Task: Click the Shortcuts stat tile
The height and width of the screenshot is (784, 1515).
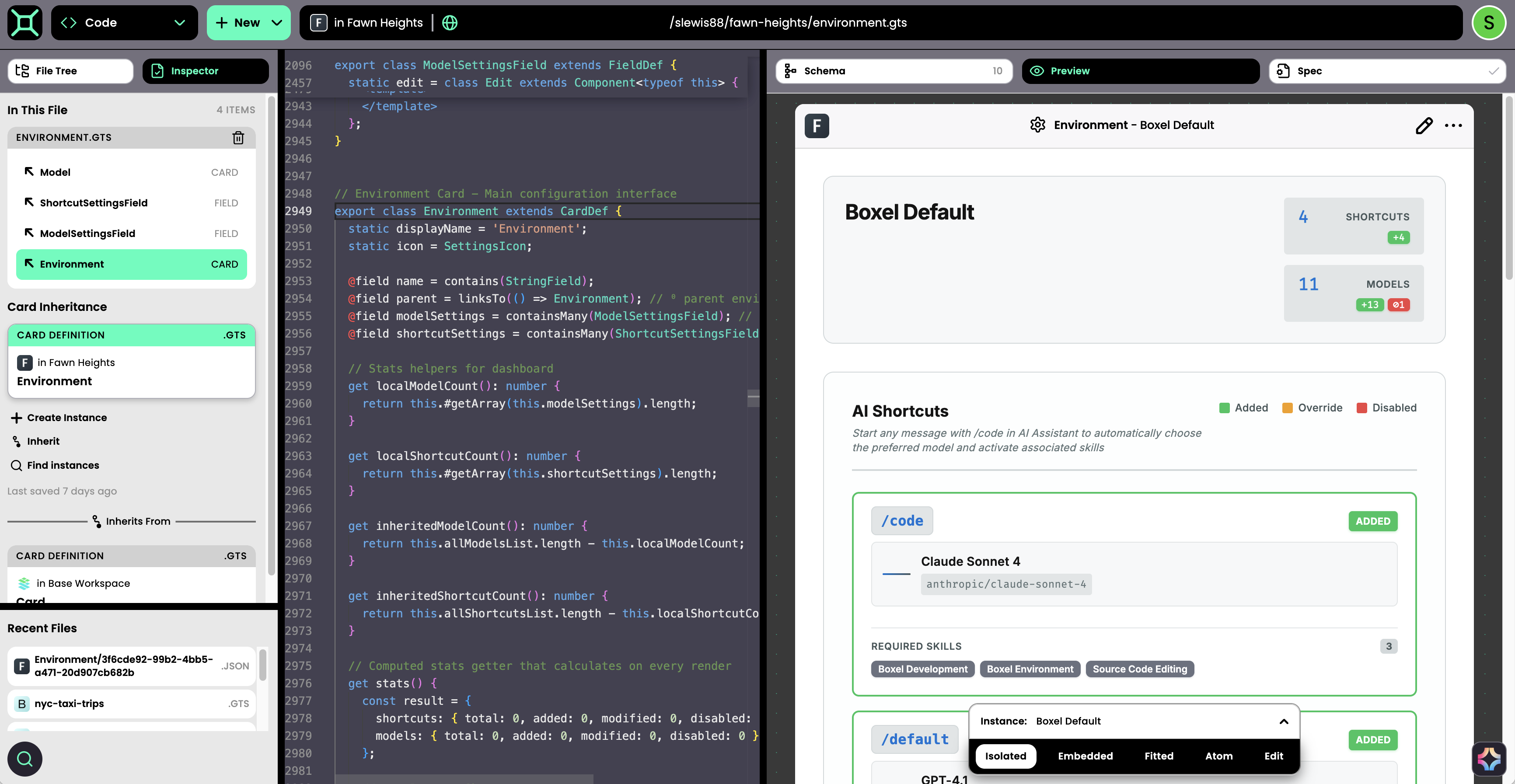Action: click(1353, 226)
